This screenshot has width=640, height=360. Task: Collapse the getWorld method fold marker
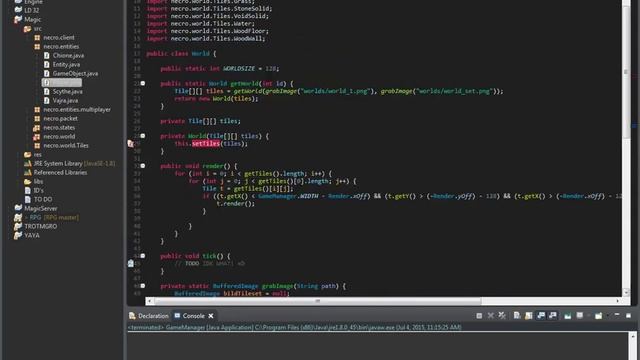142,83
